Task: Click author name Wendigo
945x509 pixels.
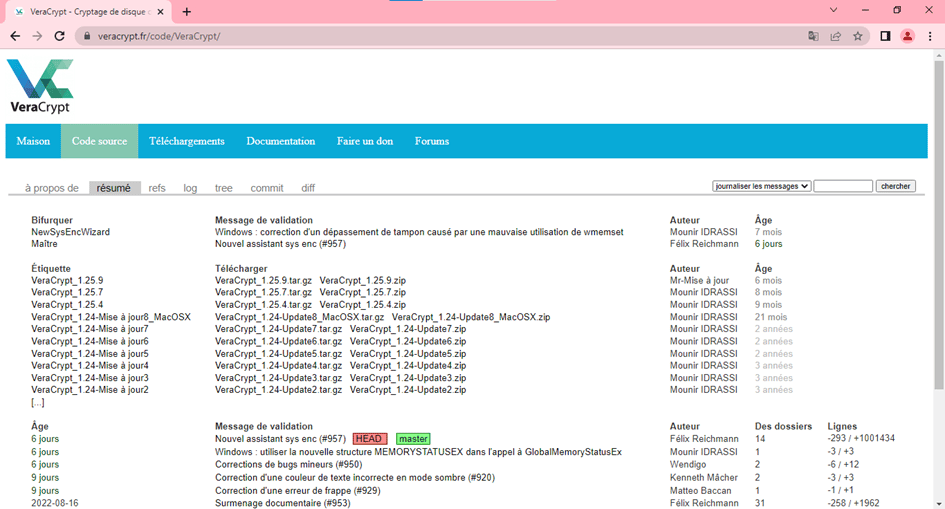Action: coord(688,464)
